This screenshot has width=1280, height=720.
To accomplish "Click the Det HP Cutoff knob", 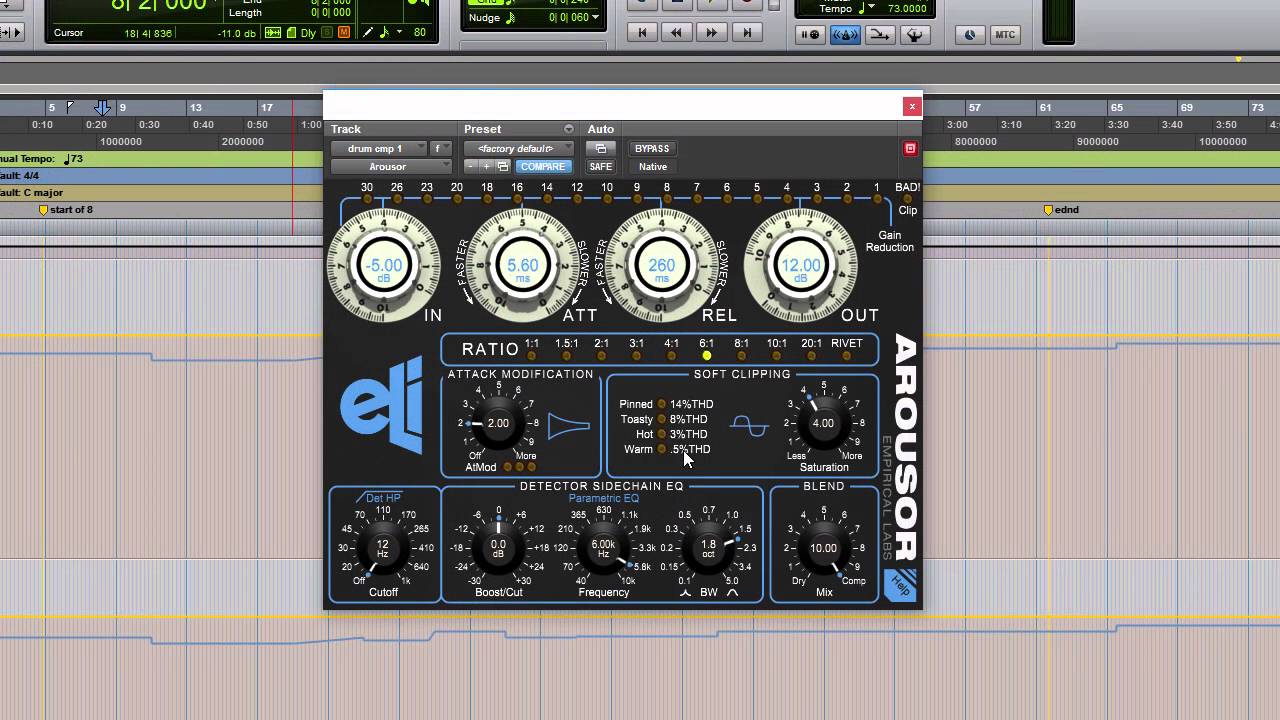I will pyautogui.click(x=383, y=548).
